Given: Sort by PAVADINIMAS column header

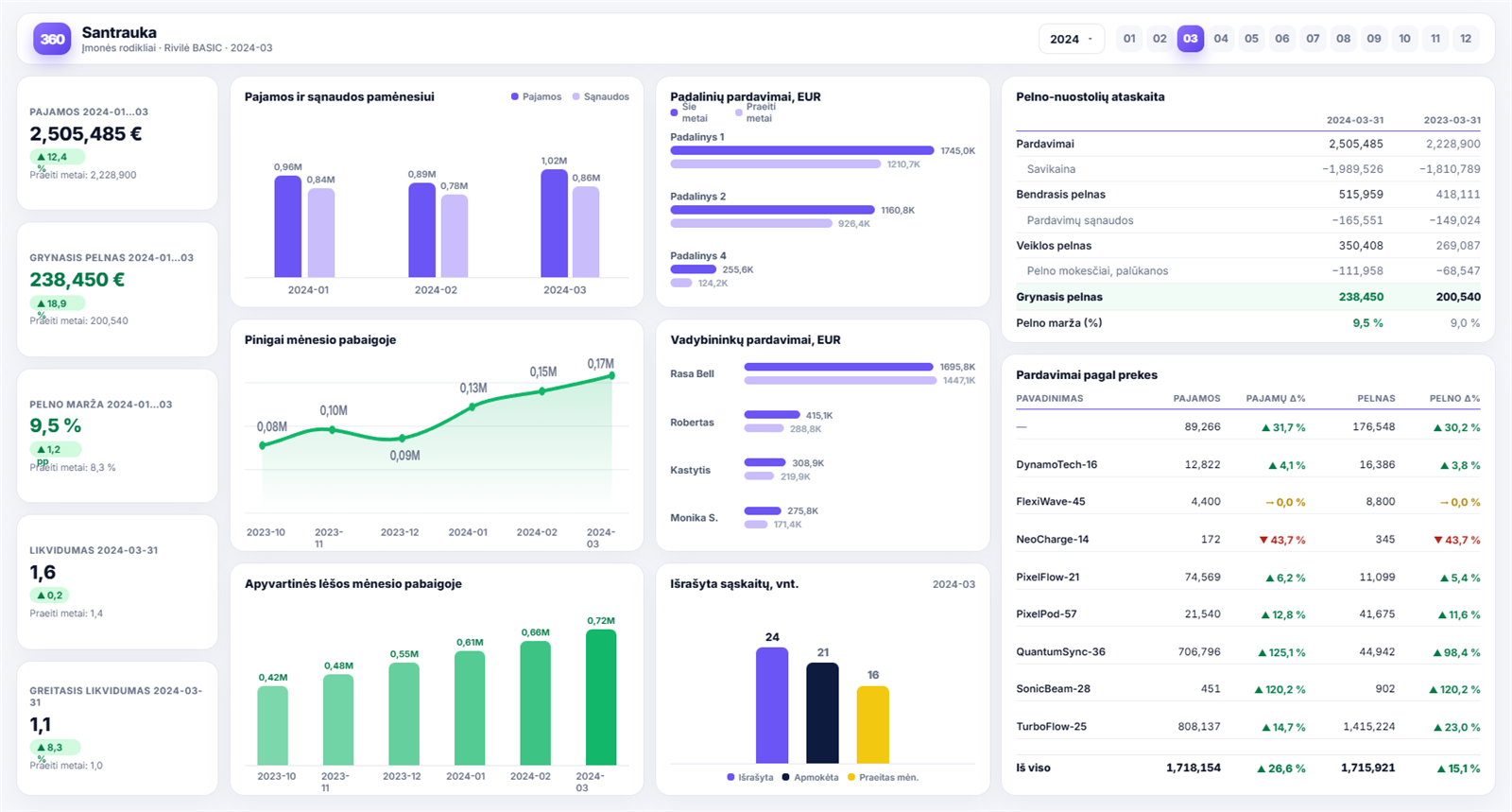Looking at the screenshot, I should (x=1049, y=399).
